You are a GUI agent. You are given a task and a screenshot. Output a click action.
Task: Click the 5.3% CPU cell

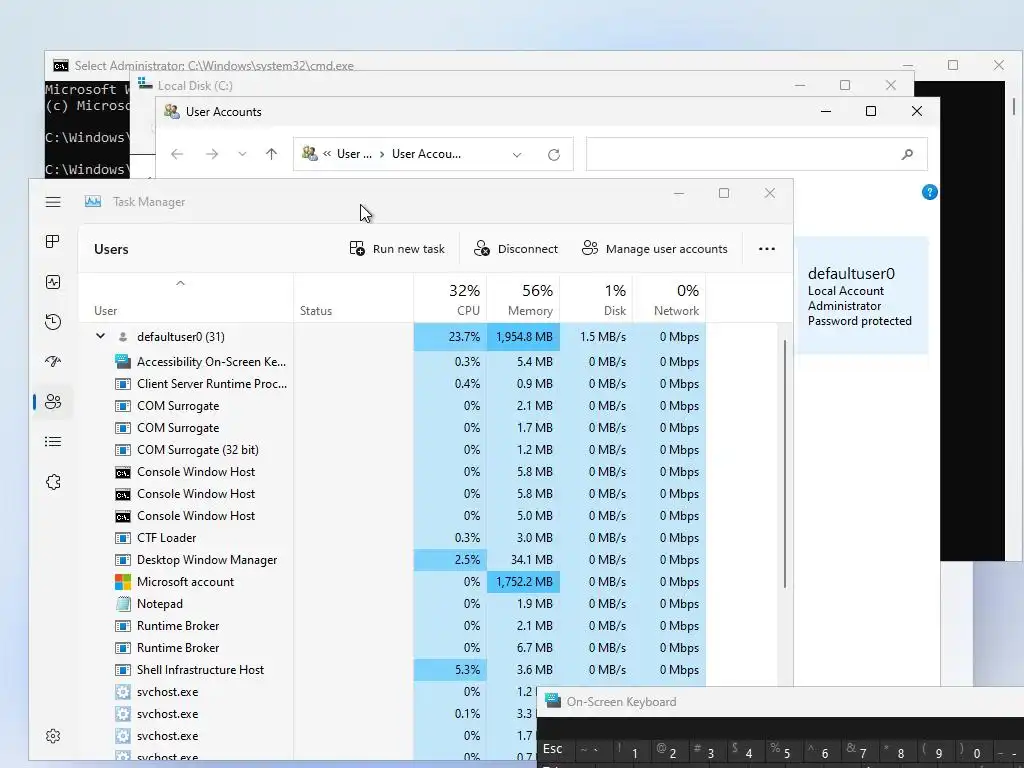click(x=450, y=670)
